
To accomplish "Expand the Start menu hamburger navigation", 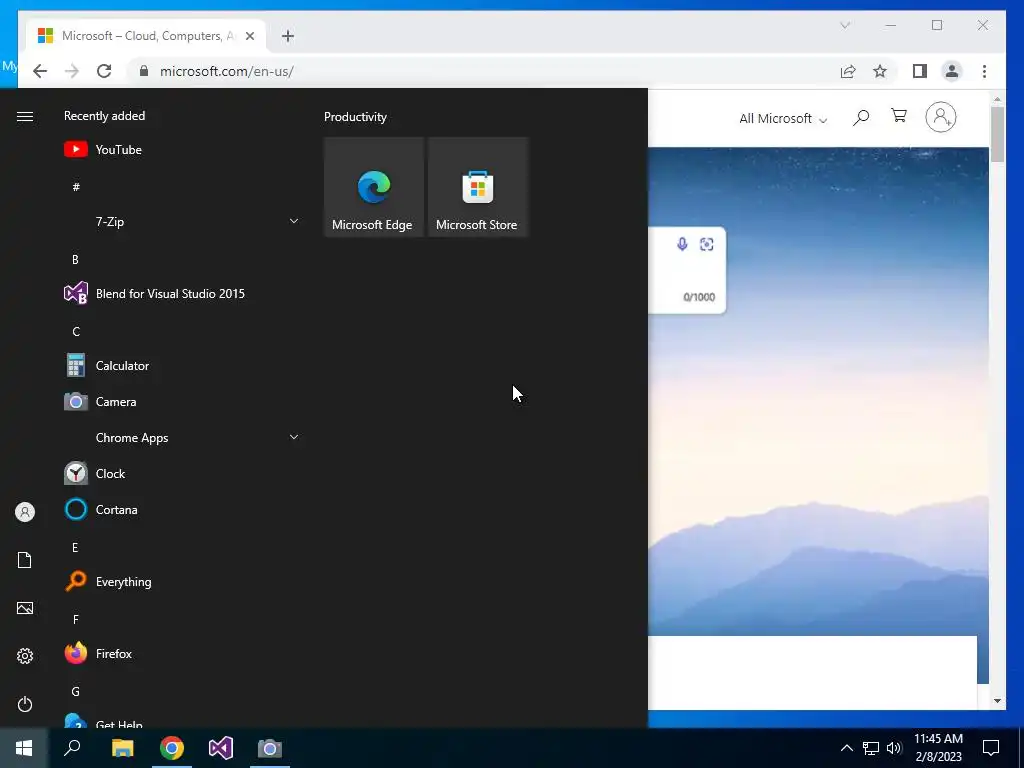I will pyautogui.click(x=25, y=116).
